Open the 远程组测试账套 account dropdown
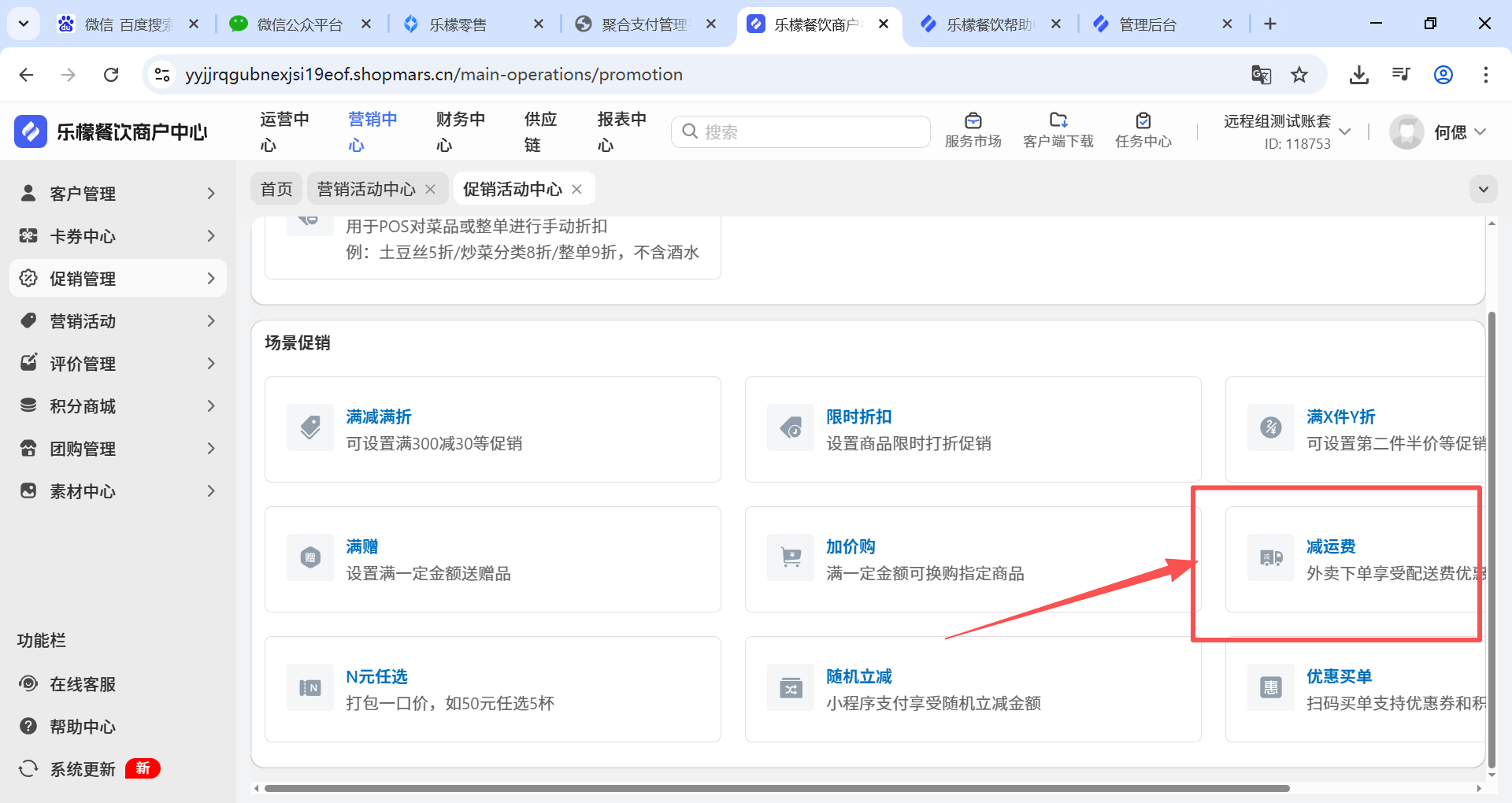 pos(1345,131)
